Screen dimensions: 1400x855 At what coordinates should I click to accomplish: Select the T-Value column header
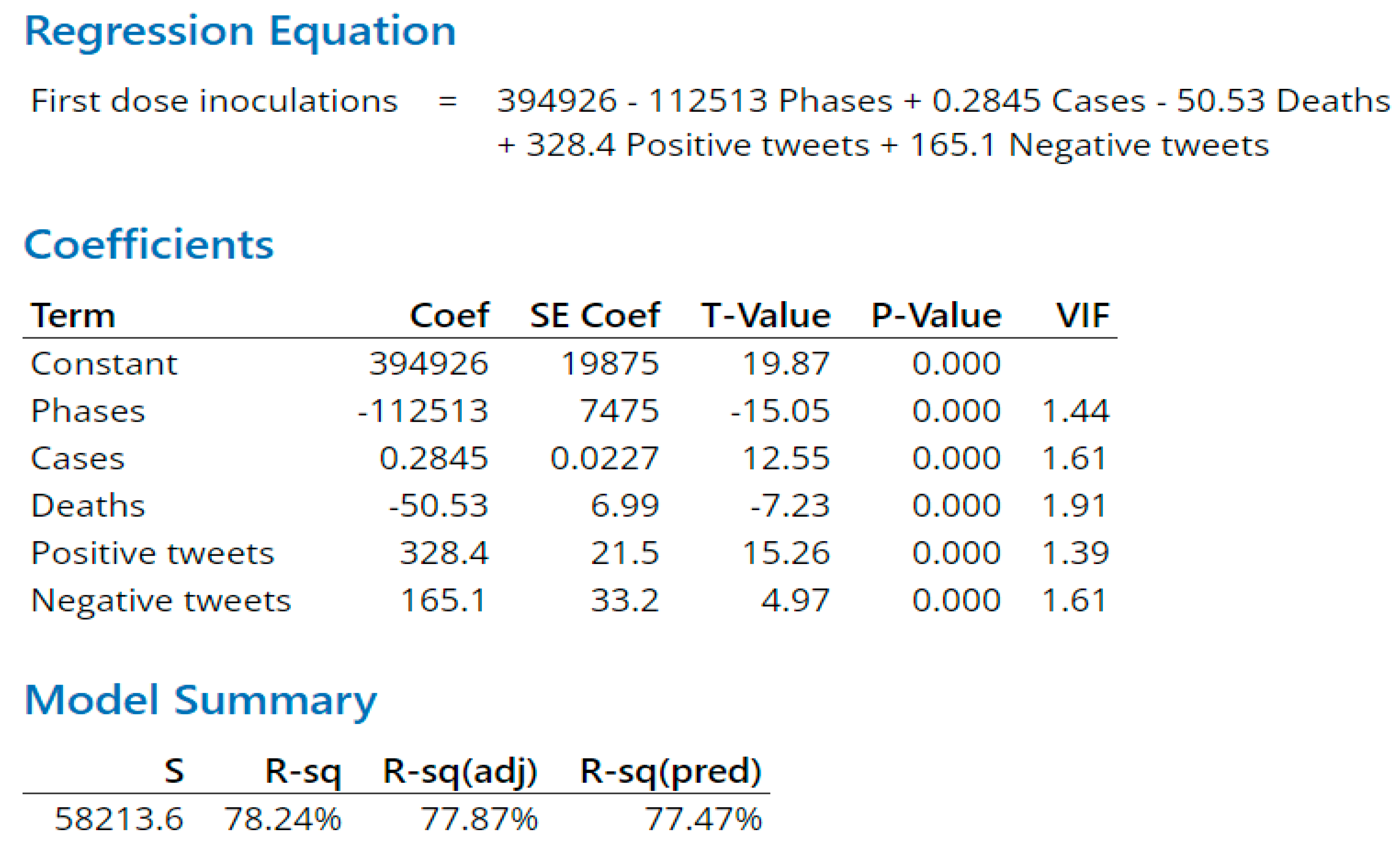(766, 316)
